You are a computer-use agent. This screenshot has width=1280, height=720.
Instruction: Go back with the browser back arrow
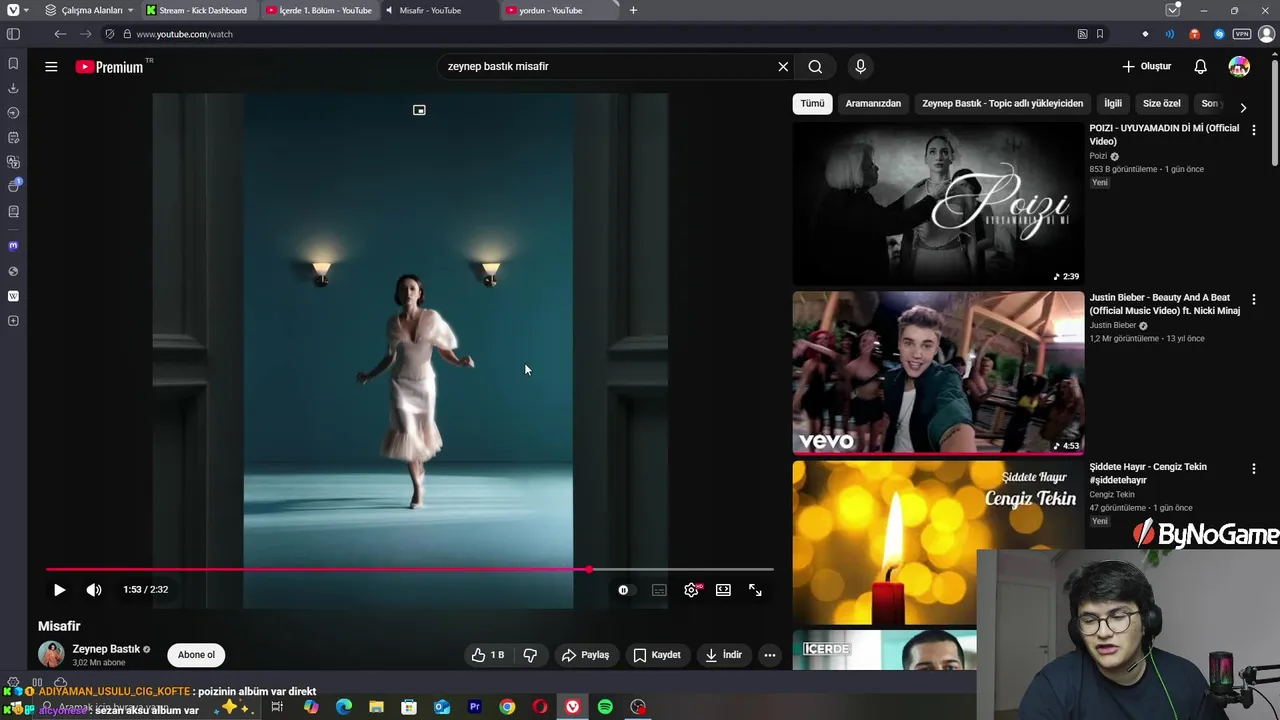pos(61,34)
